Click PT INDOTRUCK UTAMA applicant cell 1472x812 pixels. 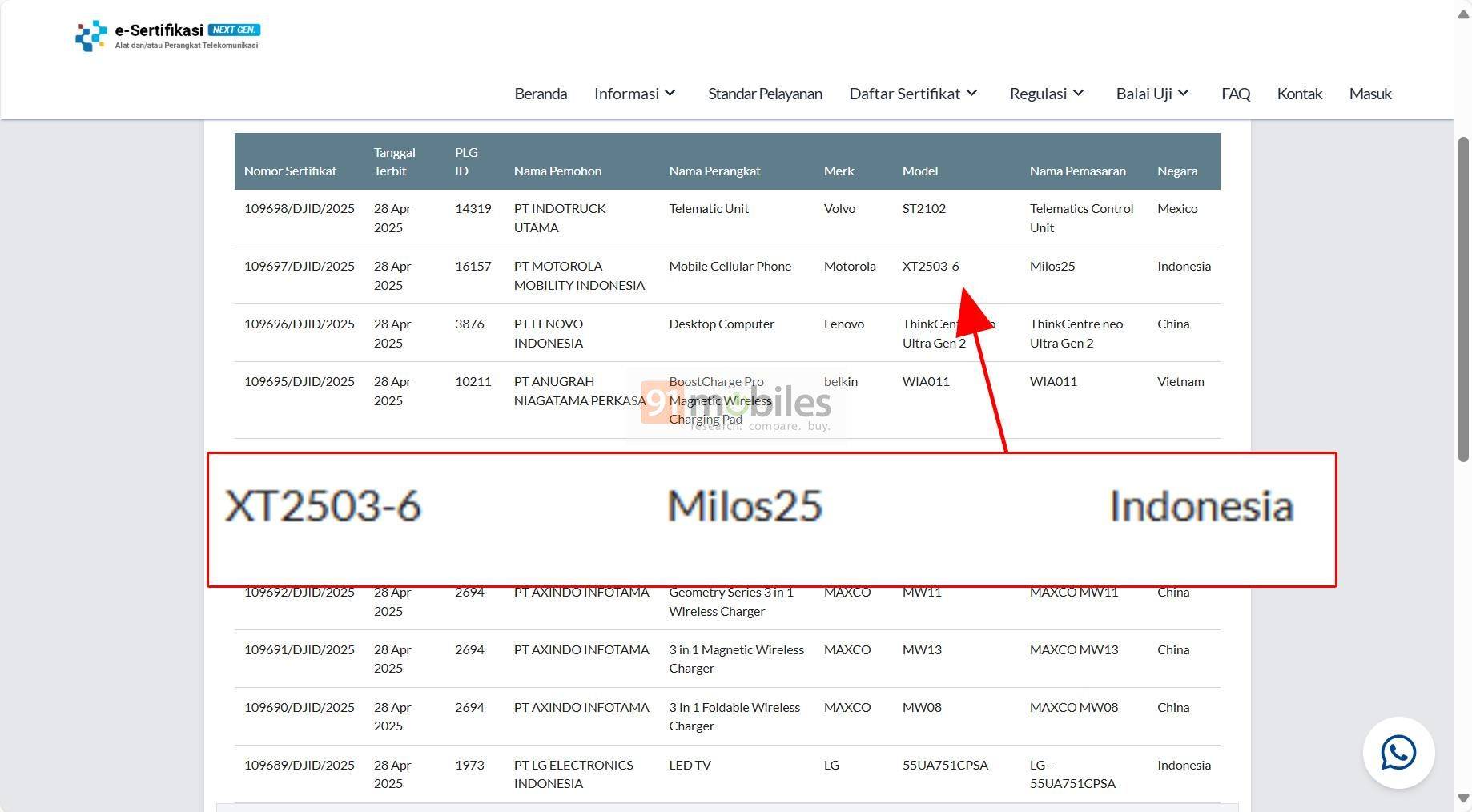click(x=560, y=218)
